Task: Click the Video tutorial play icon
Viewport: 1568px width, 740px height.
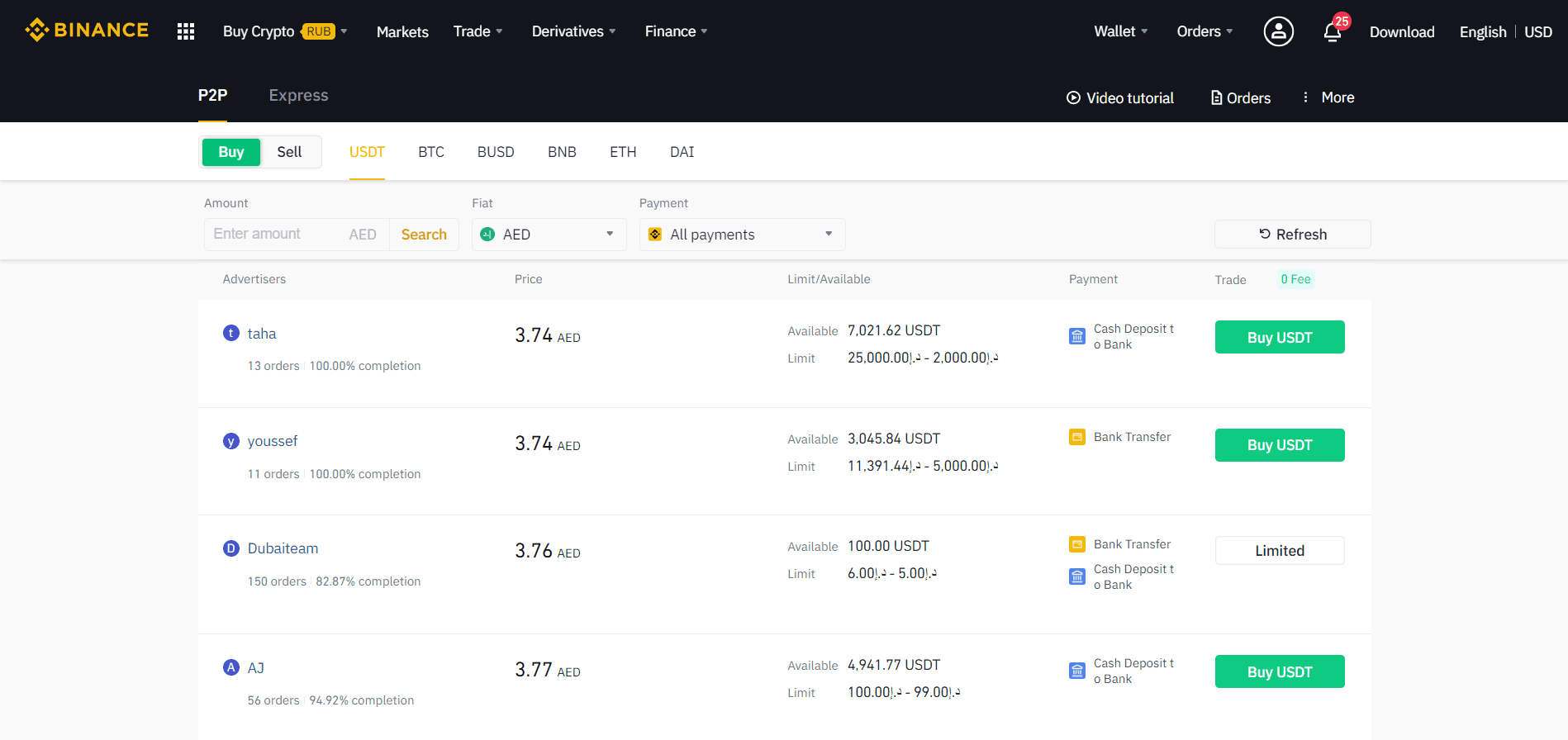Action: [1073, 97]
